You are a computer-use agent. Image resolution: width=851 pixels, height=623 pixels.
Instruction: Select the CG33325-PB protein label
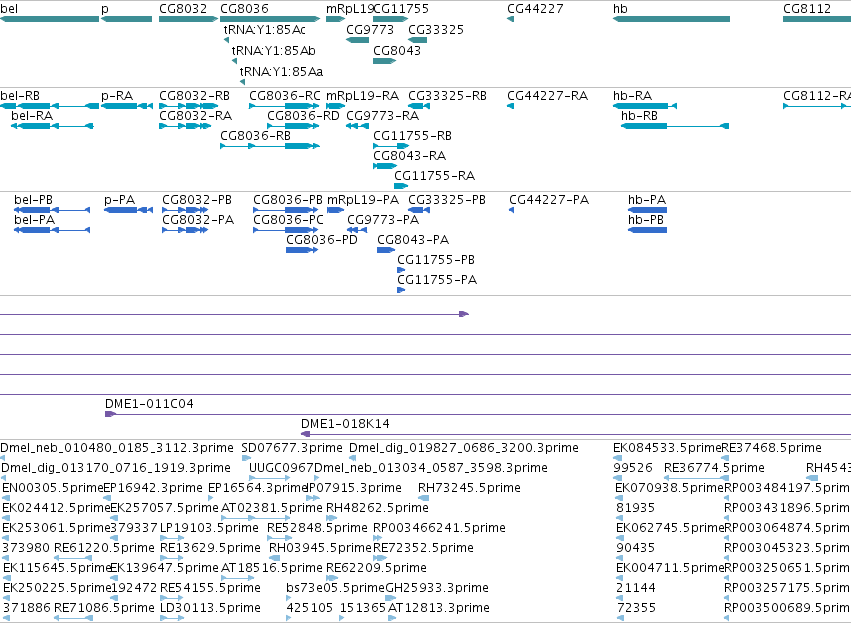click(x=447, y=200)
